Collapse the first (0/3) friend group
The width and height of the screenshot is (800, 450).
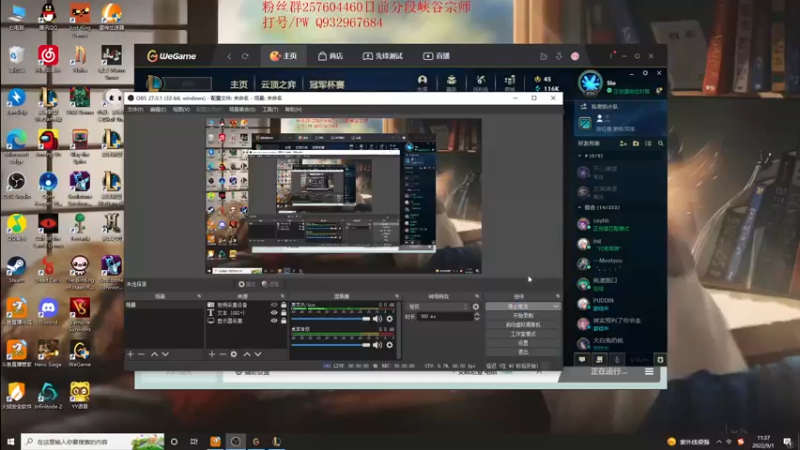580,156
